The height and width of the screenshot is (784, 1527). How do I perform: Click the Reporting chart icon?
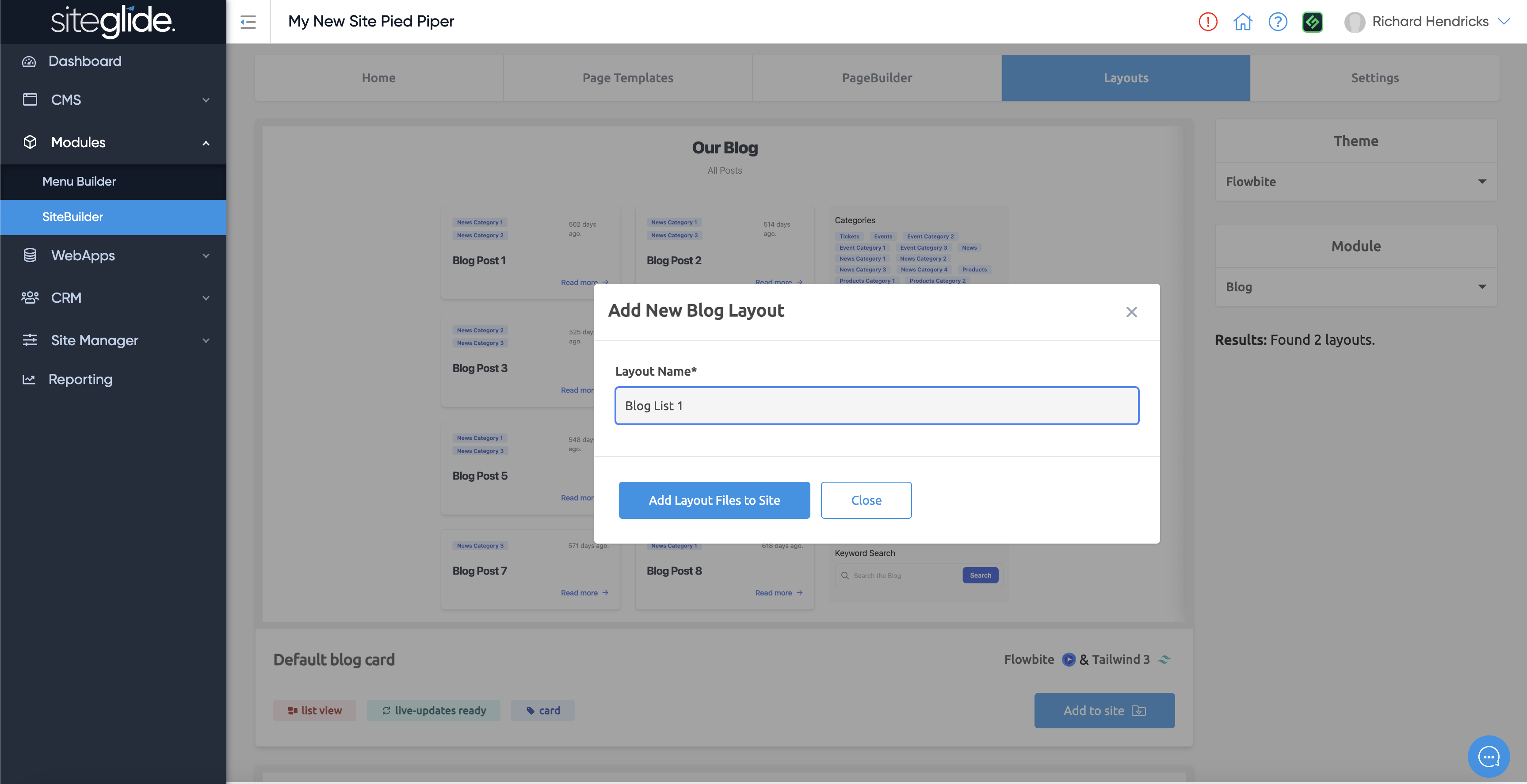click(x=29, y=379)
